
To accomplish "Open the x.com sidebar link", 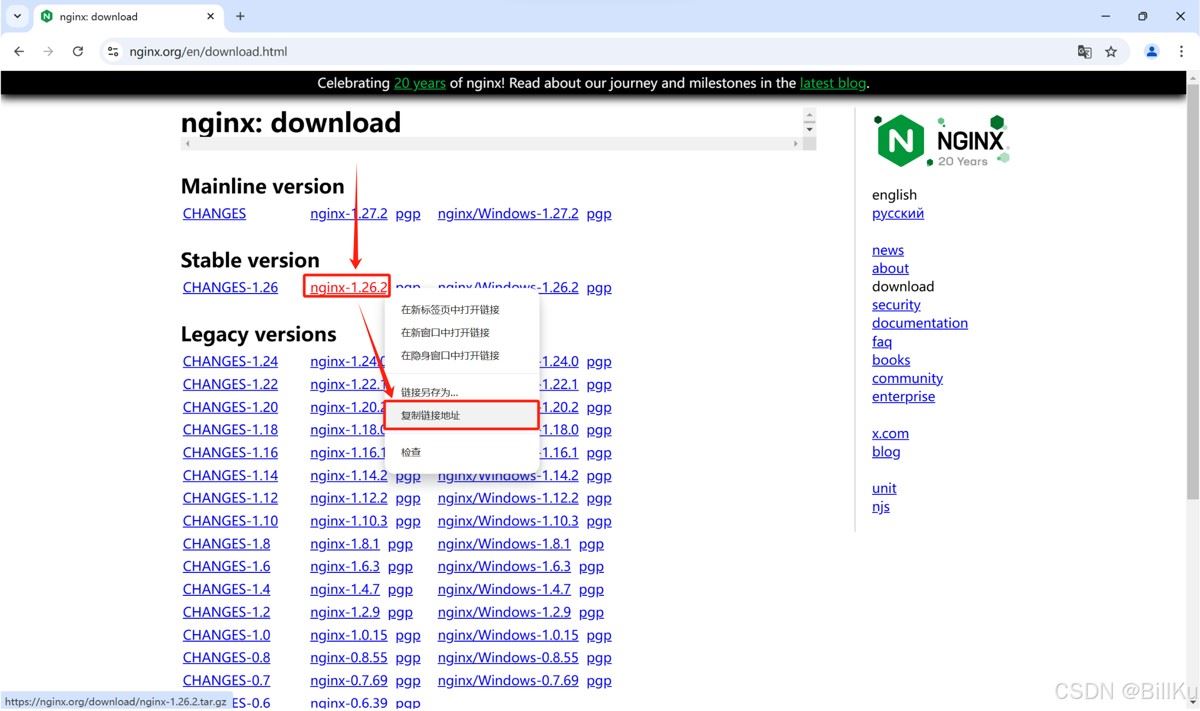I will (890, 433).
